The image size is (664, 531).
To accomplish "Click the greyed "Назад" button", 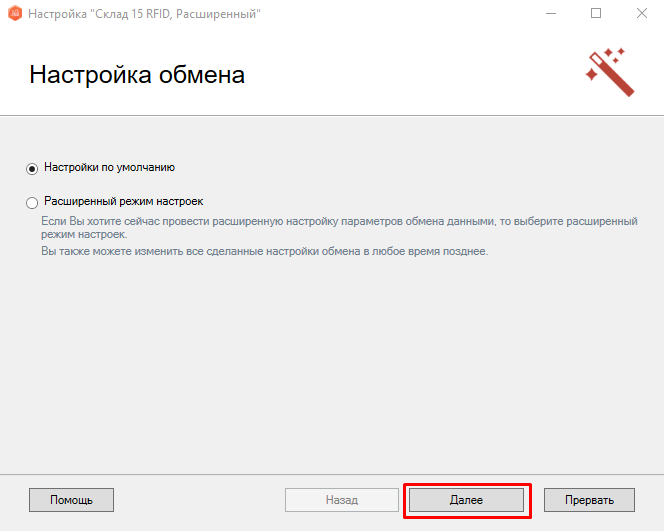I will [x=342, y=500].
